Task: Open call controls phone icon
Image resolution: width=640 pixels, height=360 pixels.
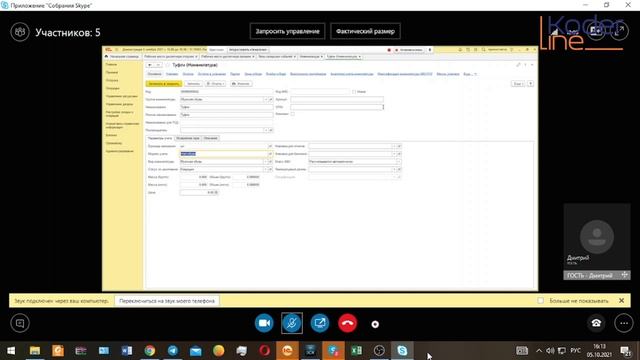Action: point(596,323)
